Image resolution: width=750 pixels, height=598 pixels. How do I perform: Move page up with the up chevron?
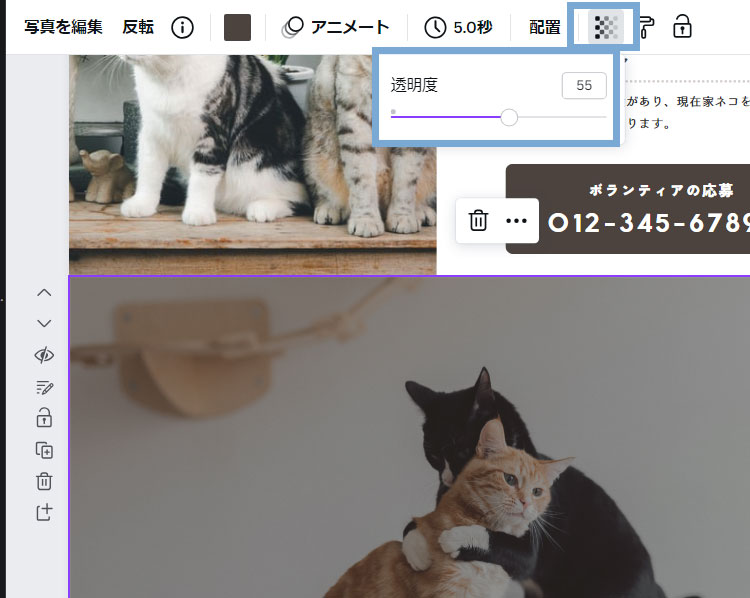[44, 292]
